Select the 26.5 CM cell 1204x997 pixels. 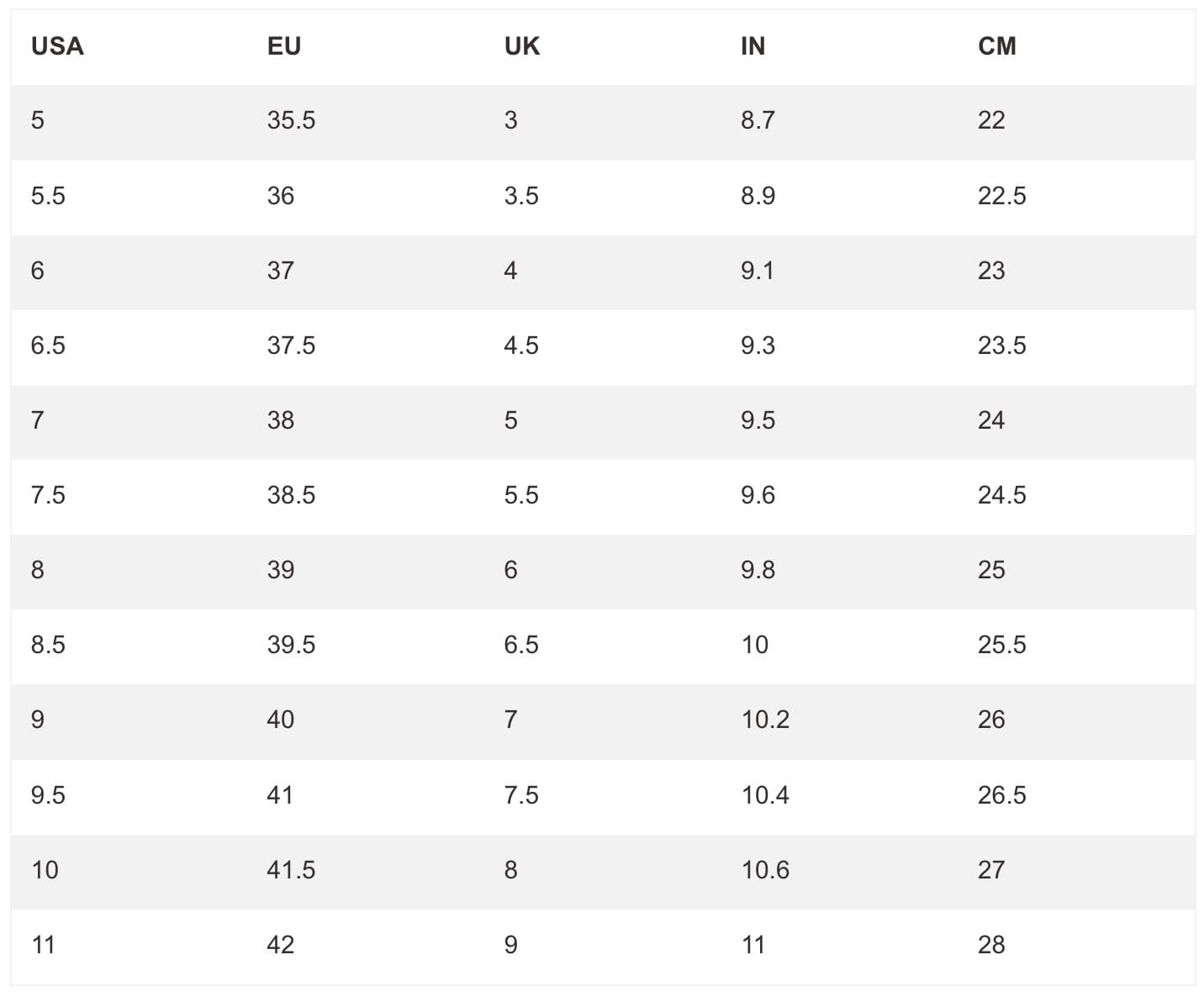pos(1001,795)
